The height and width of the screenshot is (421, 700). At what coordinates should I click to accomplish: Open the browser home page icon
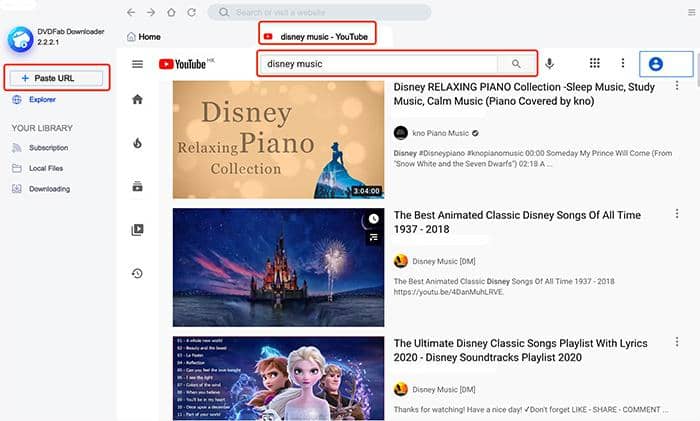[x=171, y=13]
